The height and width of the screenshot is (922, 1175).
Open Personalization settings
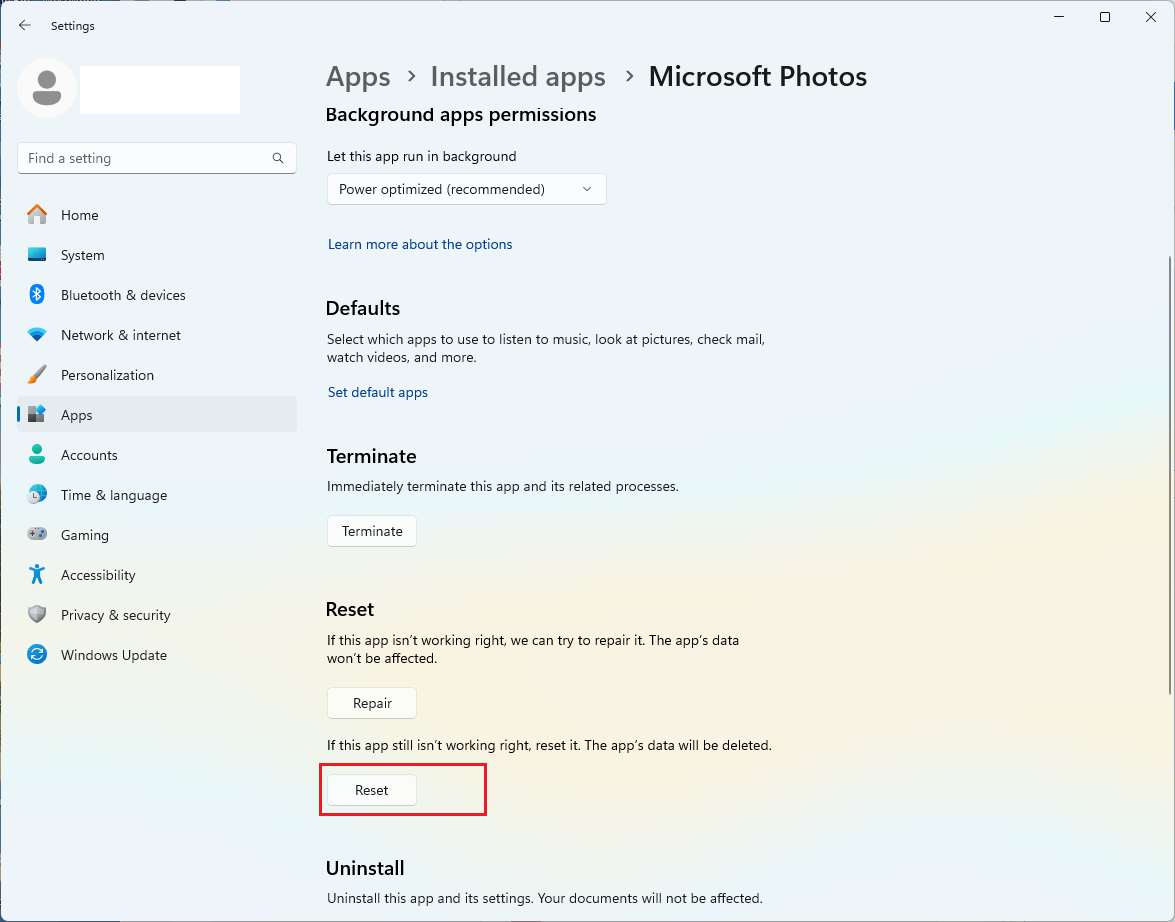point(157,375)
